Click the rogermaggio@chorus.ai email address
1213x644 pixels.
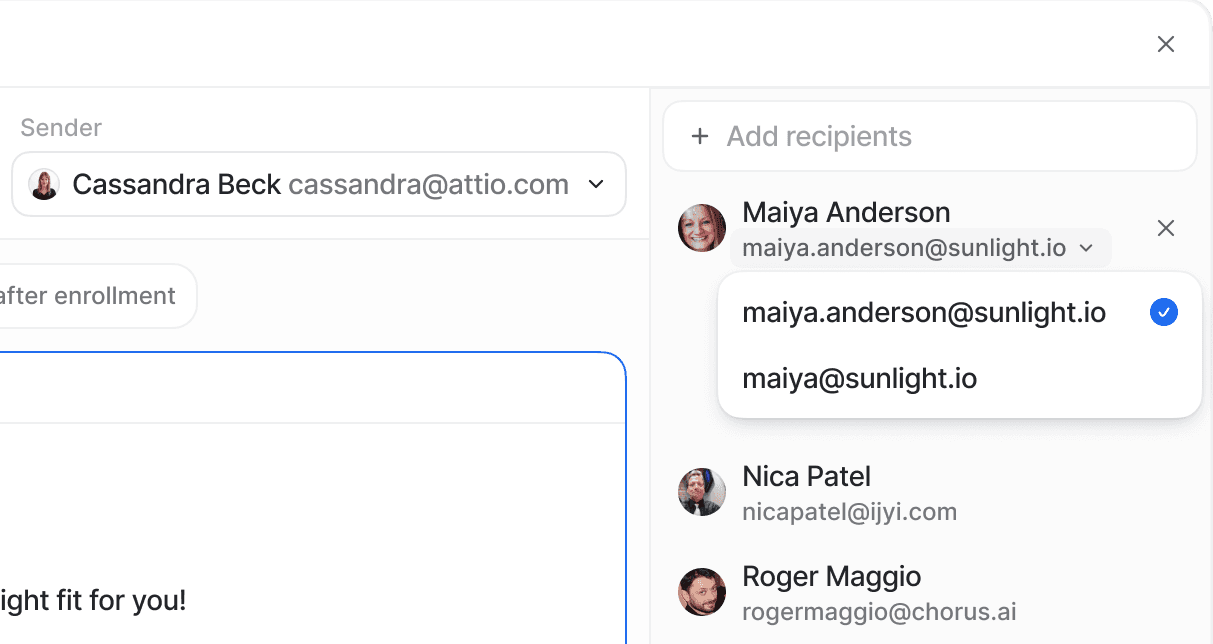coord(879,612)
